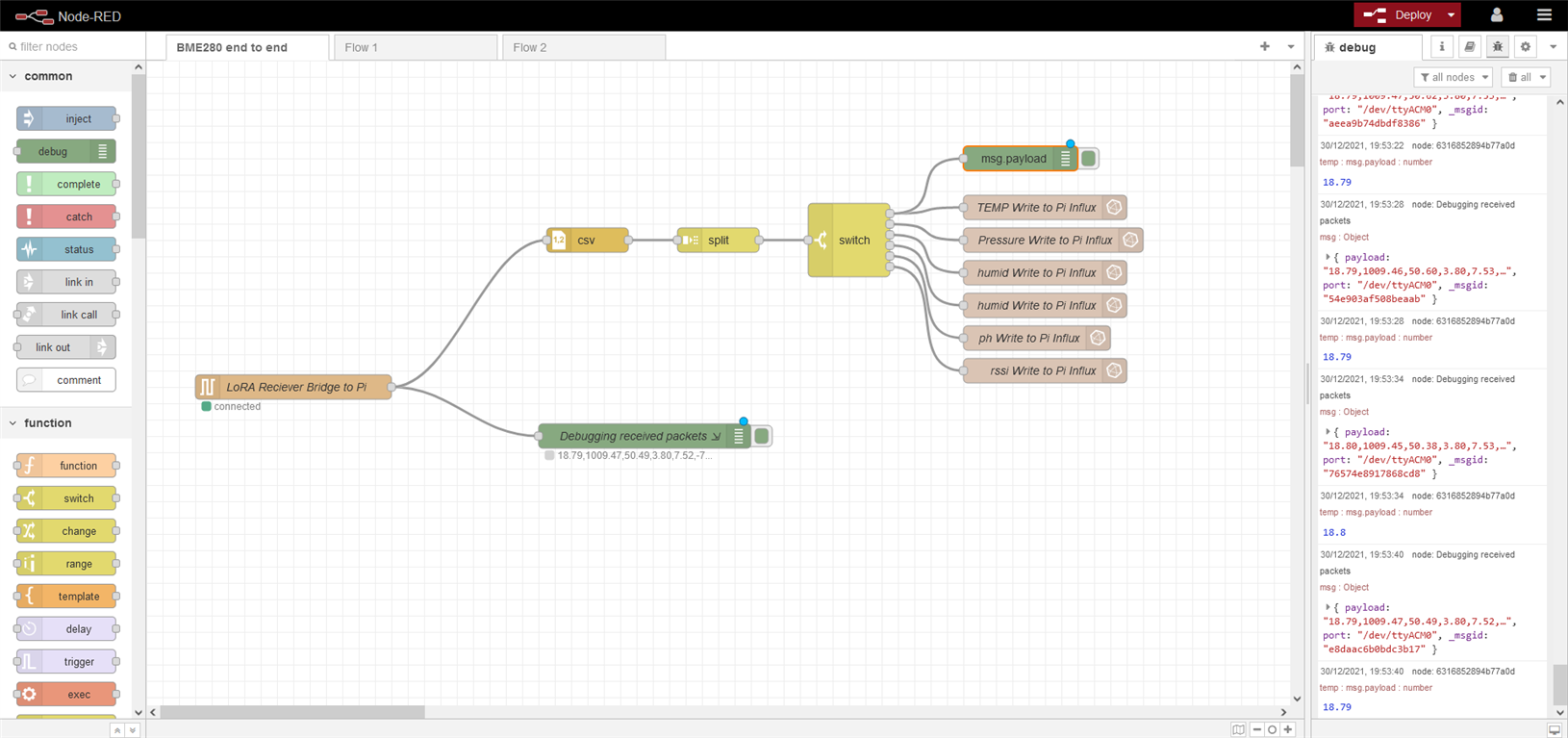Select LoRA Reciever Bridge to Pi node

[x=293, y=387]
